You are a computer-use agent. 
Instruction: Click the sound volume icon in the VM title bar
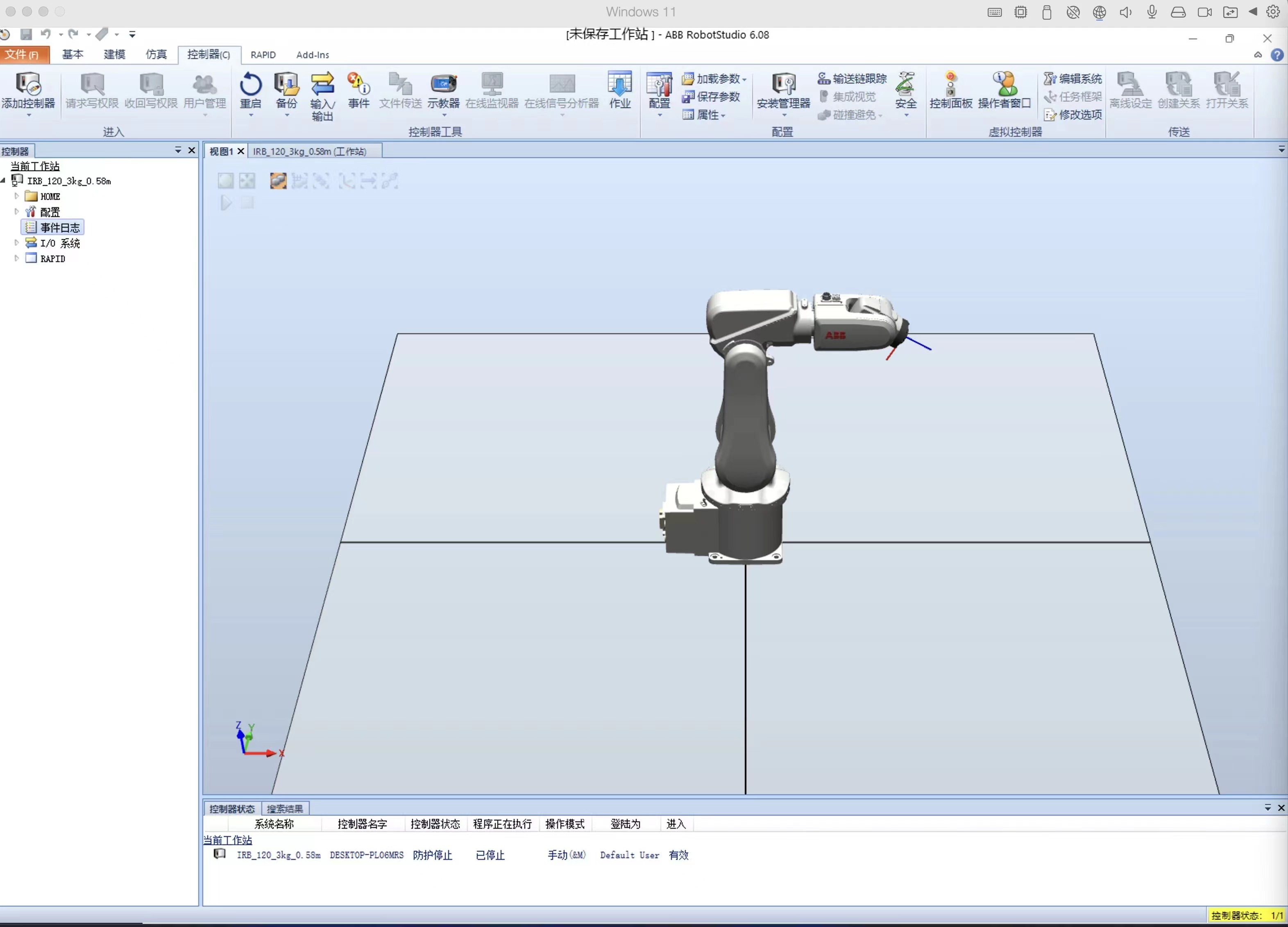(1126, 12)
